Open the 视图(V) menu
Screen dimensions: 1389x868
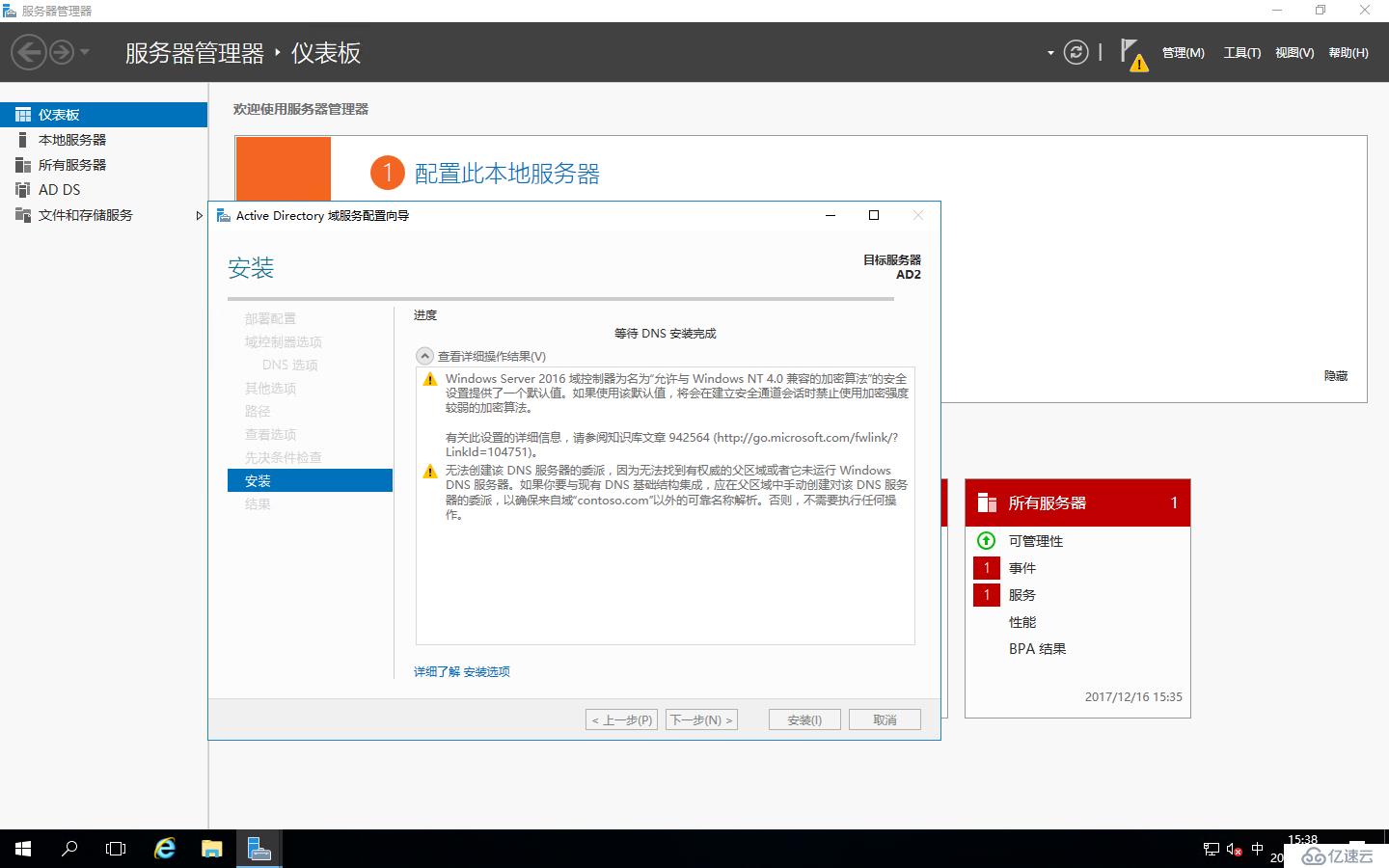coord(1294,53)
